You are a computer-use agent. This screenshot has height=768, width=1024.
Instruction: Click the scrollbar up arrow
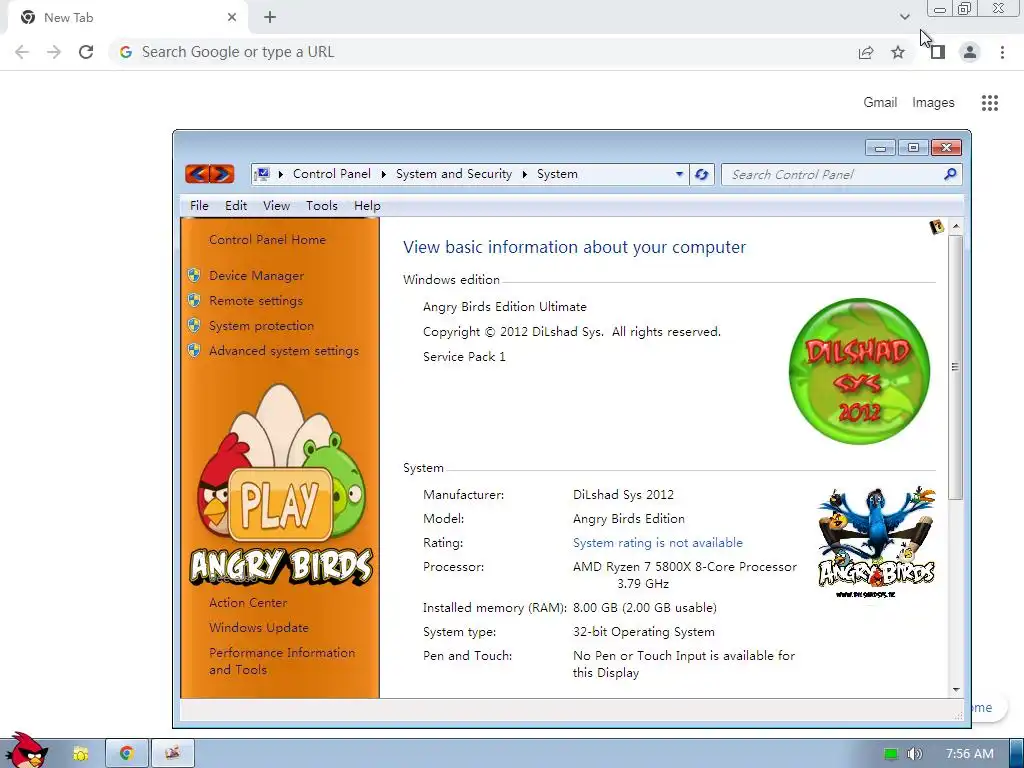(x=956, y=226)
